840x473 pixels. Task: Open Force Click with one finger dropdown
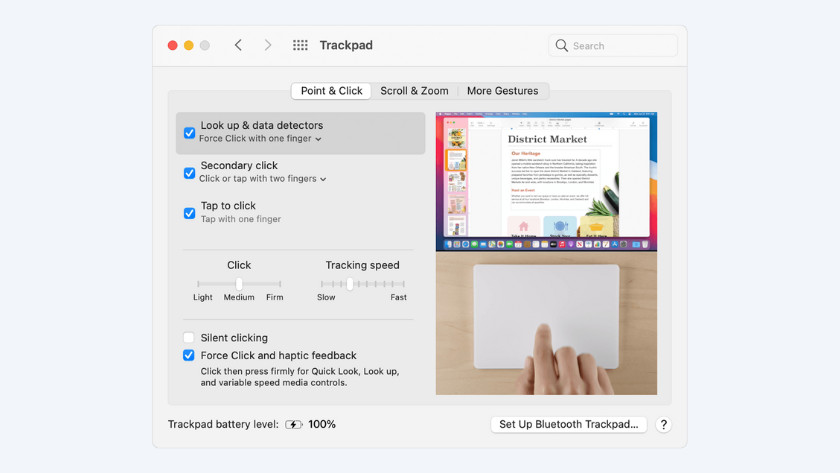260,139
